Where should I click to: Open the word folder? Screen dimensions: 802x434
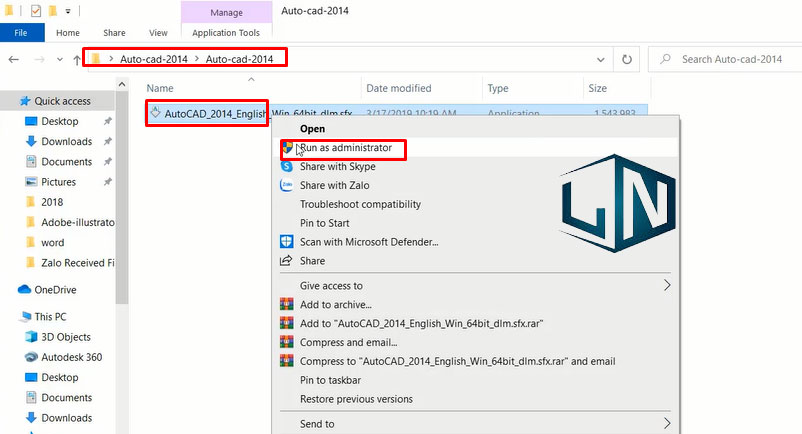coord(53,243)
